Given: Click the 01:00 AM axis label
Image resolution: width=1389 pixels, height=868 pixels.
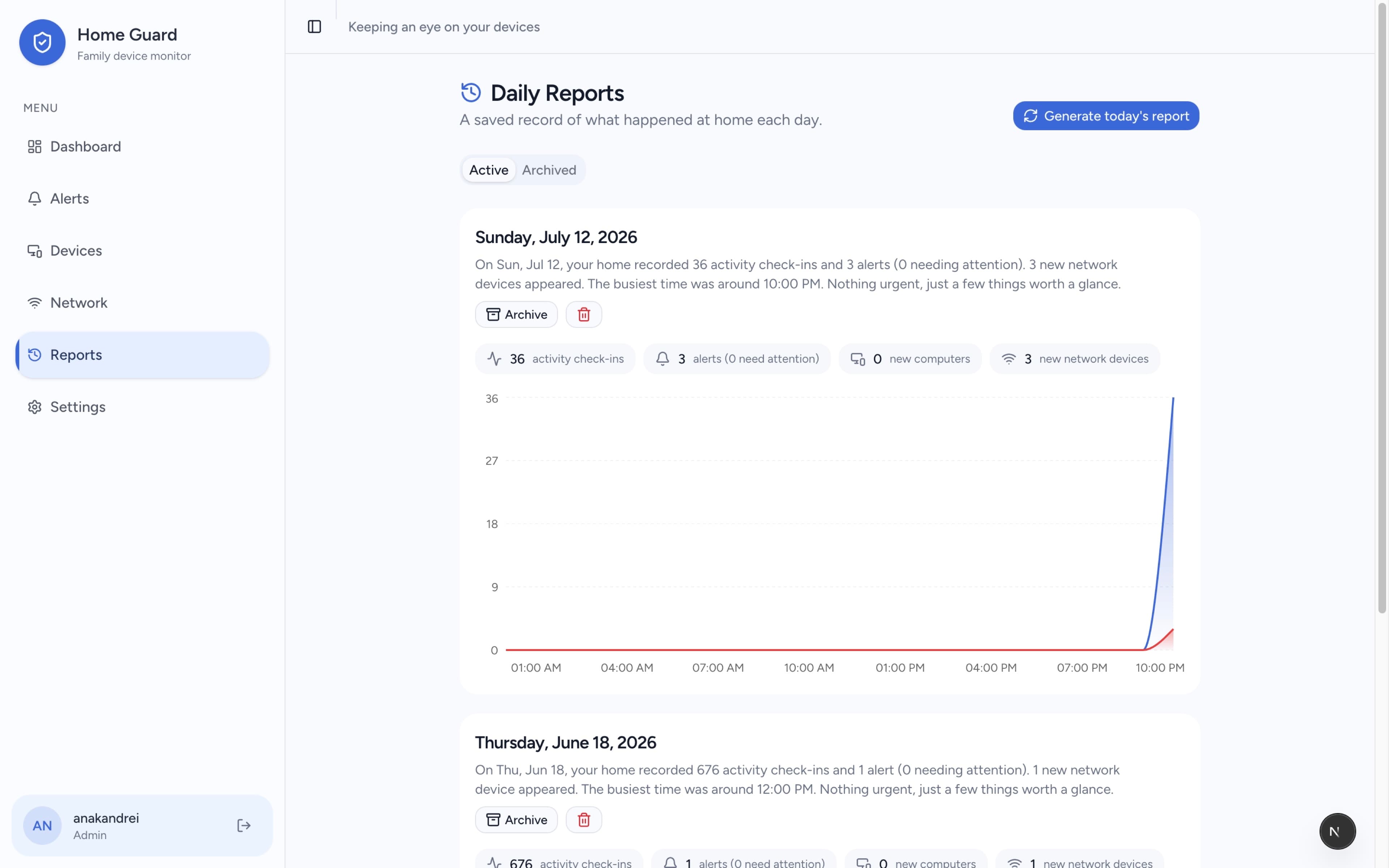Looking at the screenshot, I should click(535, 668).
